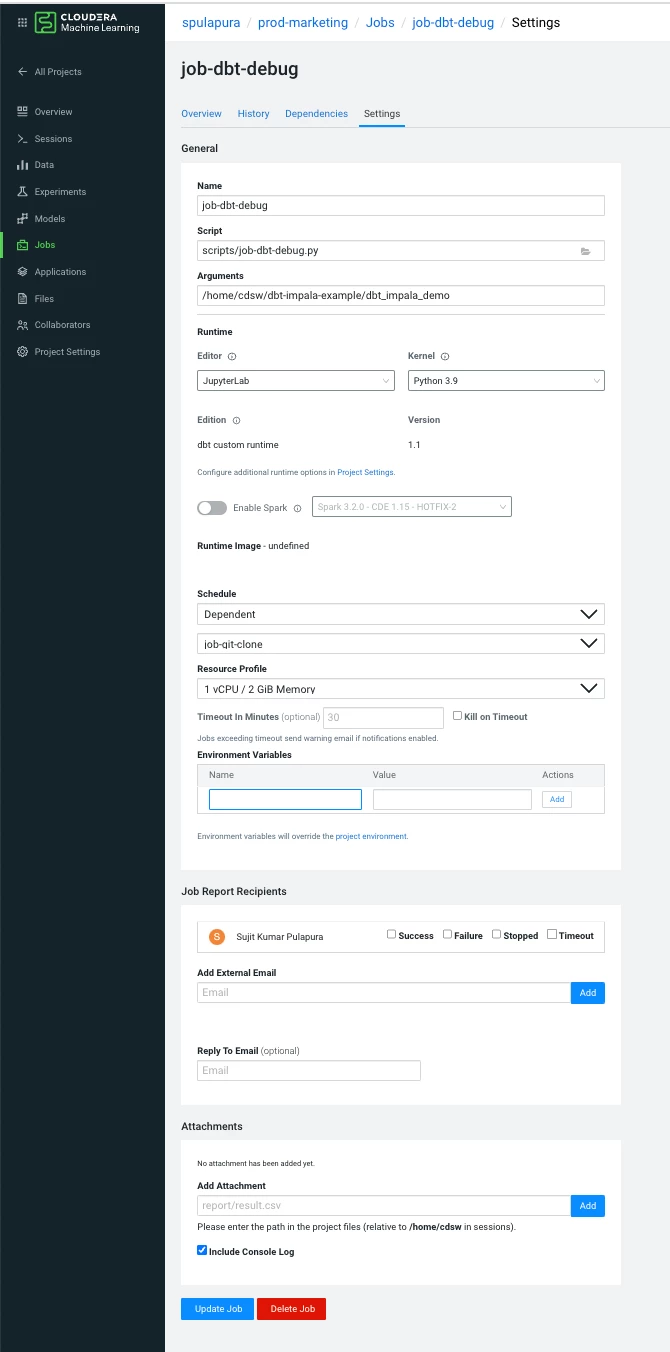Check the Kill on Timeout box

(457, 716)
